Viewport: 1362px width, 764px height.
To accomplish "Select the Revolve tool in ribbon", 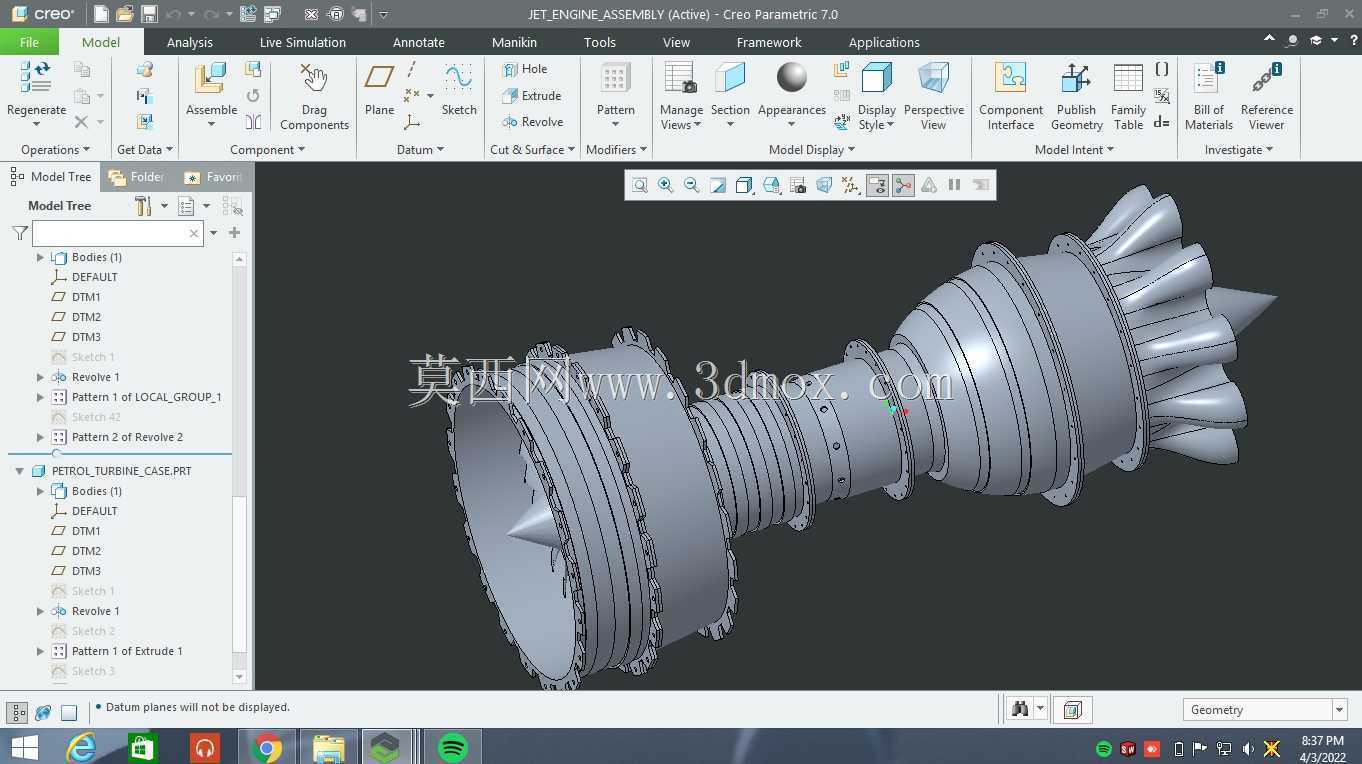I will click(x=532, y=122).
